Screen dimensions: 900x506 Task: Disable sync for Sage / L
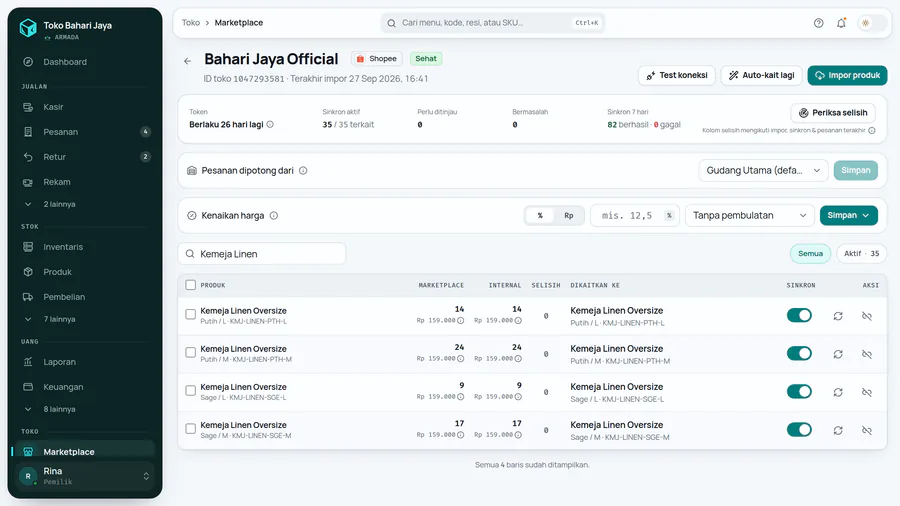click(799, 392)
